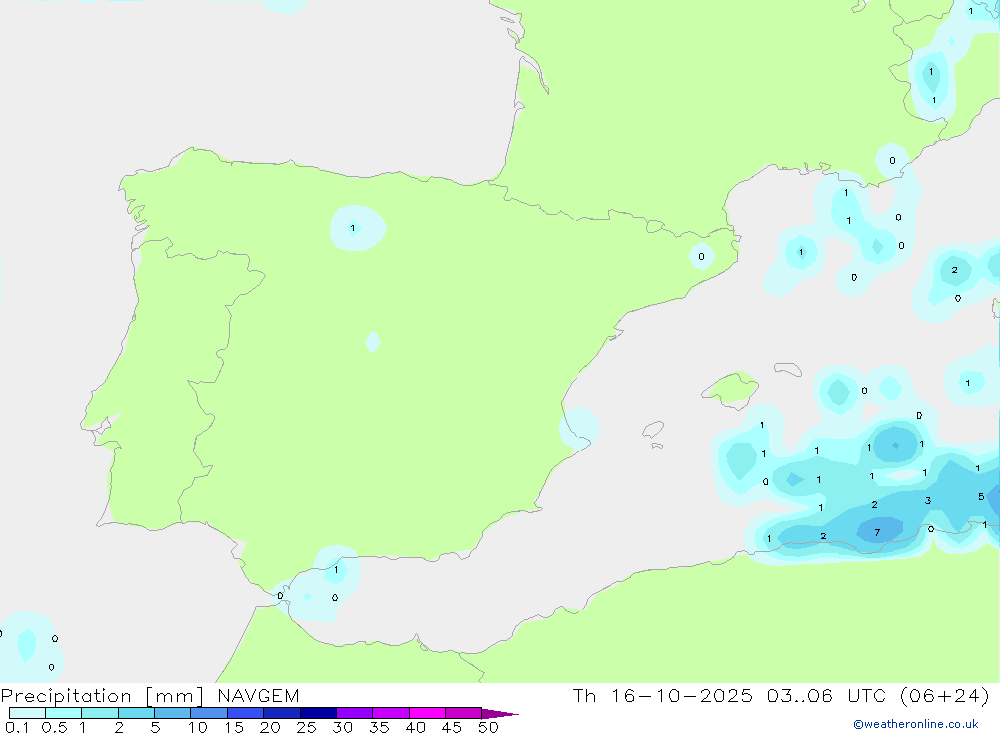The height and width of the screenshot is (733, 1000).
Task: Click the "30" legend scale label
Action: (343, 727)
